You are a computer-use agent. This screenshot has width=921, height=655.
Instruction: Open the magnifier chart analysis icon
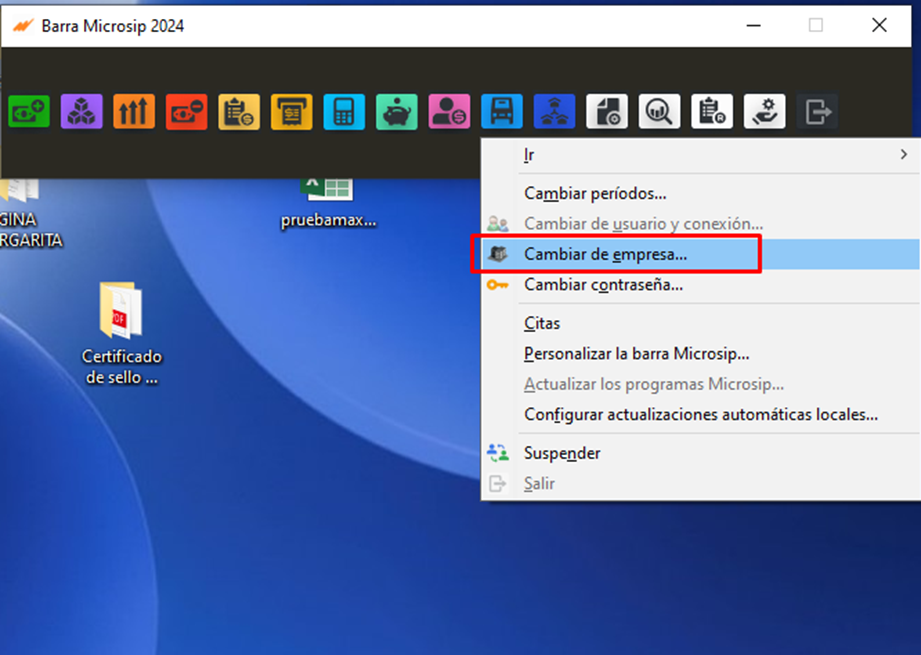(x=660, y=111)
